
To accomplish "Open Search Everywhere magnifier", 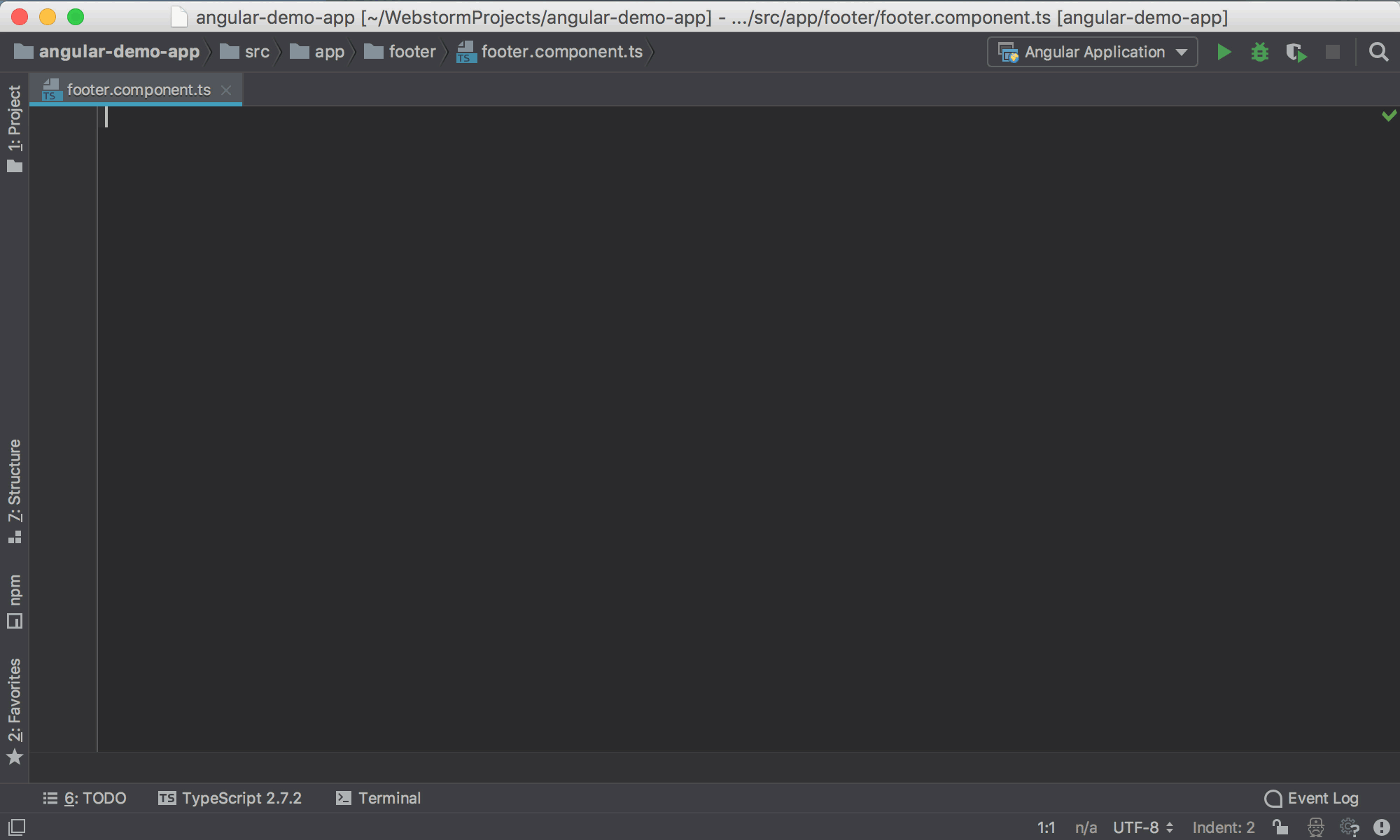I will pos(1378,52).
